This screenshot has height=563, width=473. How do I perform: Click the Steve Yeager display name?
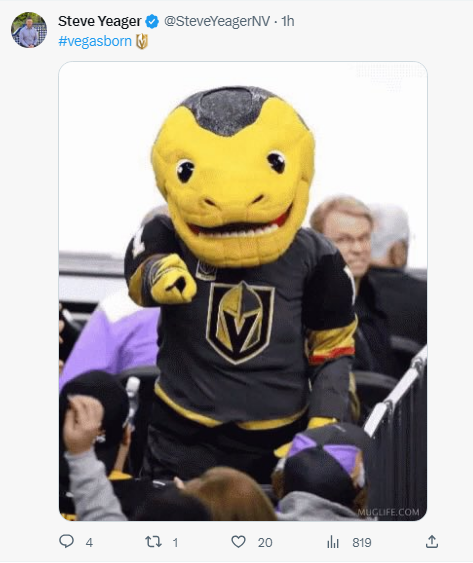click(100, 21)
